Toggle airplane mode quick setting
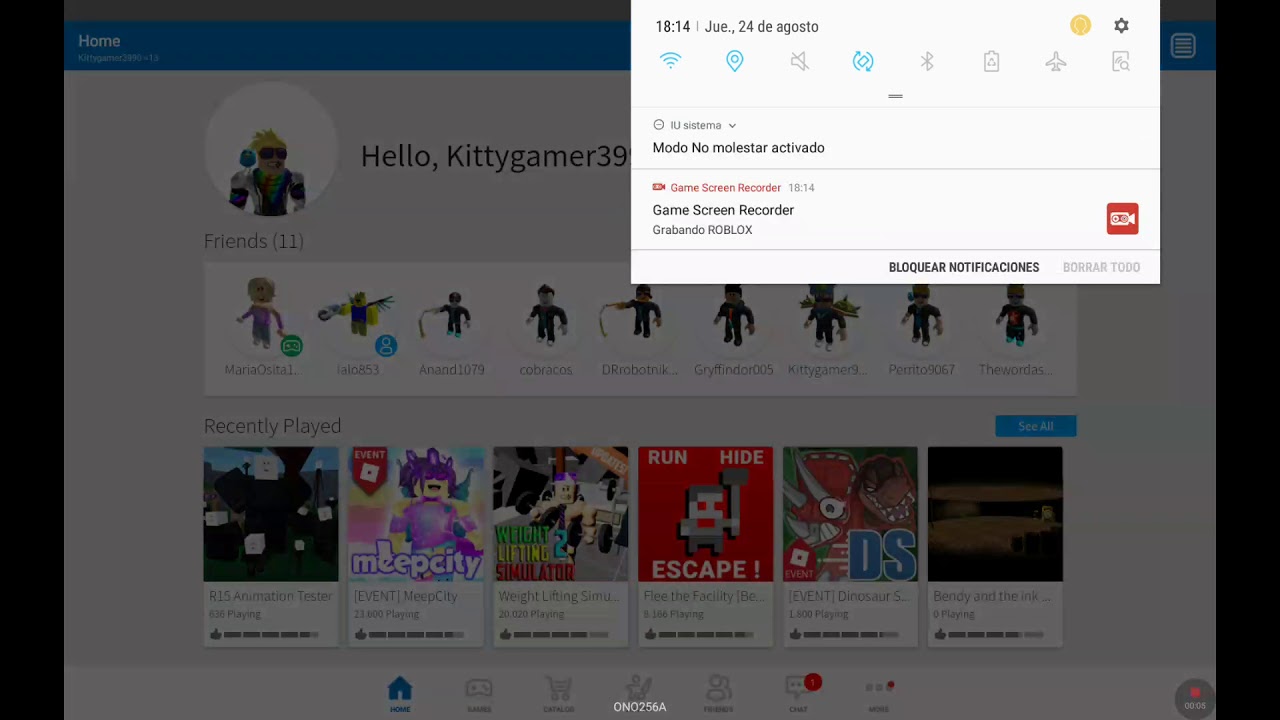 (1056, 61)
